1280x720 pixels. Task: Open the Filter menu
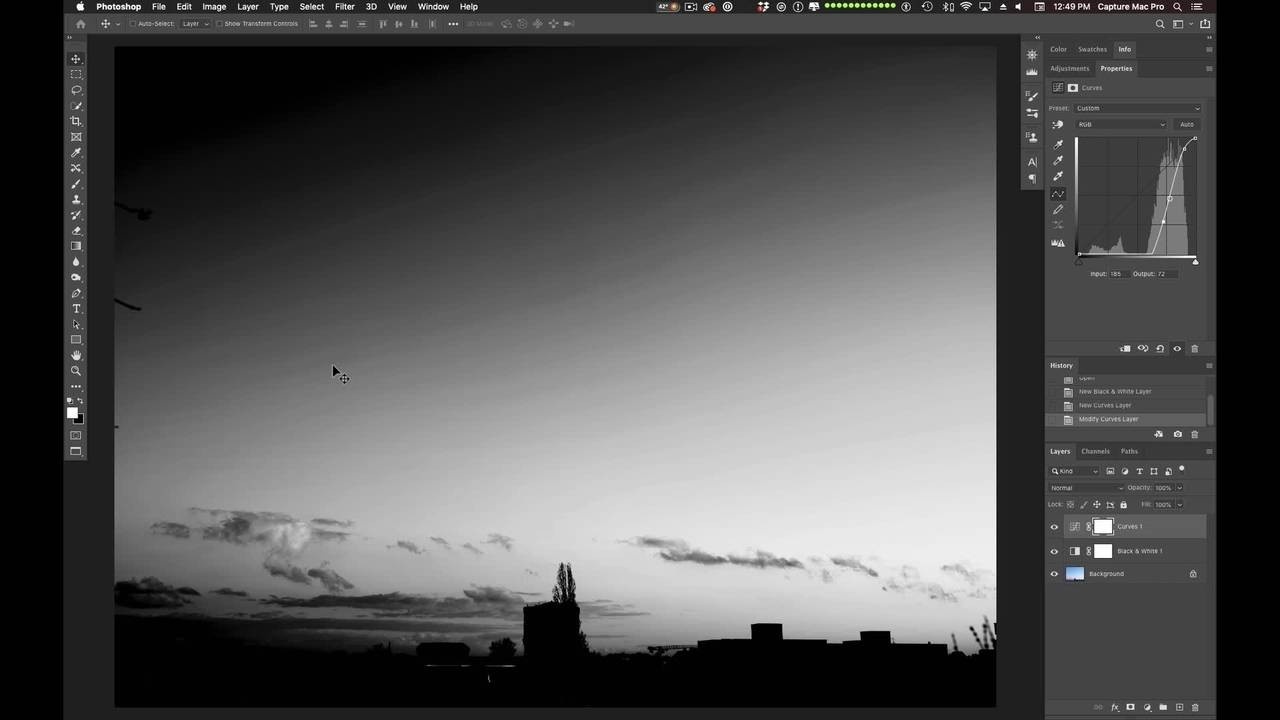point(344,7)
